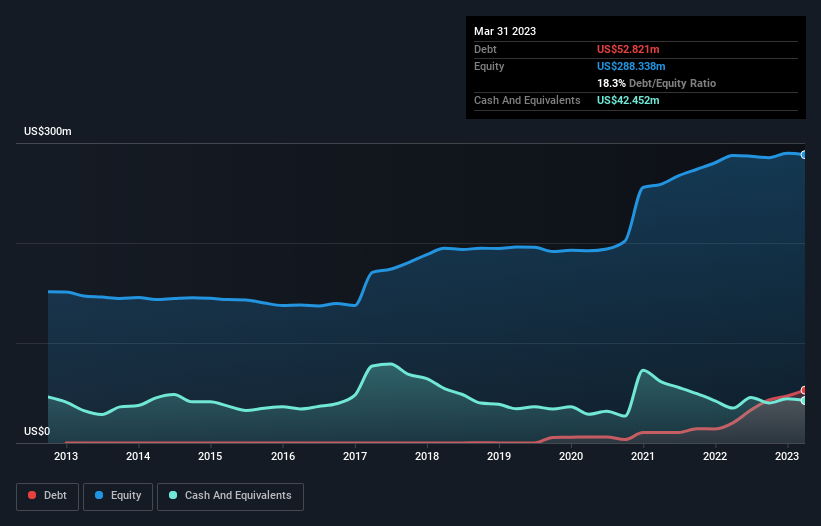Click Cash And Equivalents label in tooltip
This screenshot has width=821, height=526.
pyautogui.click(x=527, y=100)
